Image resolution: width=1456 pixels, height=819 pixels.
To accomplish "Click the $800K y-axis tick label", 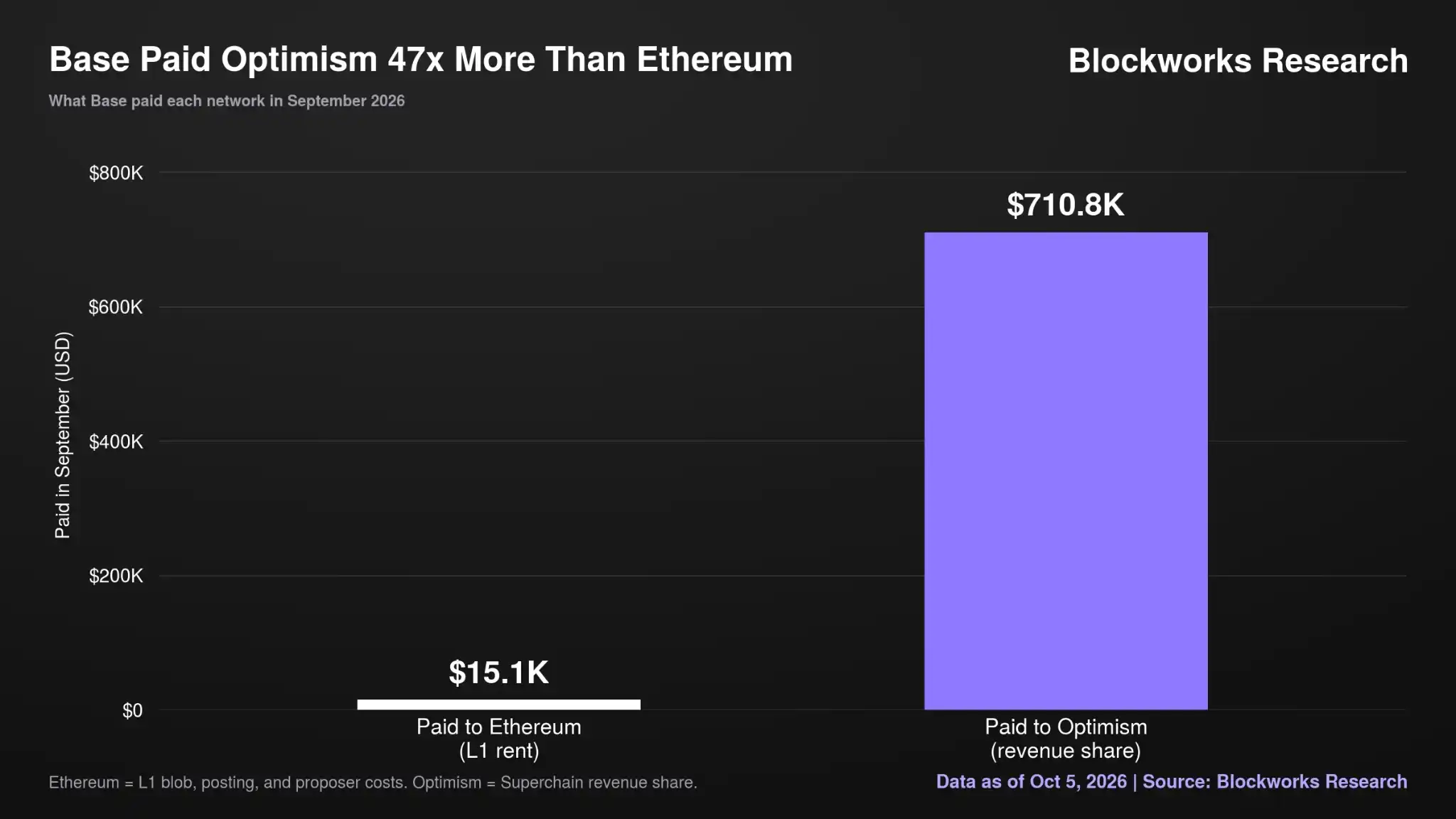I will pyautogui.click(x=116, y=173).
